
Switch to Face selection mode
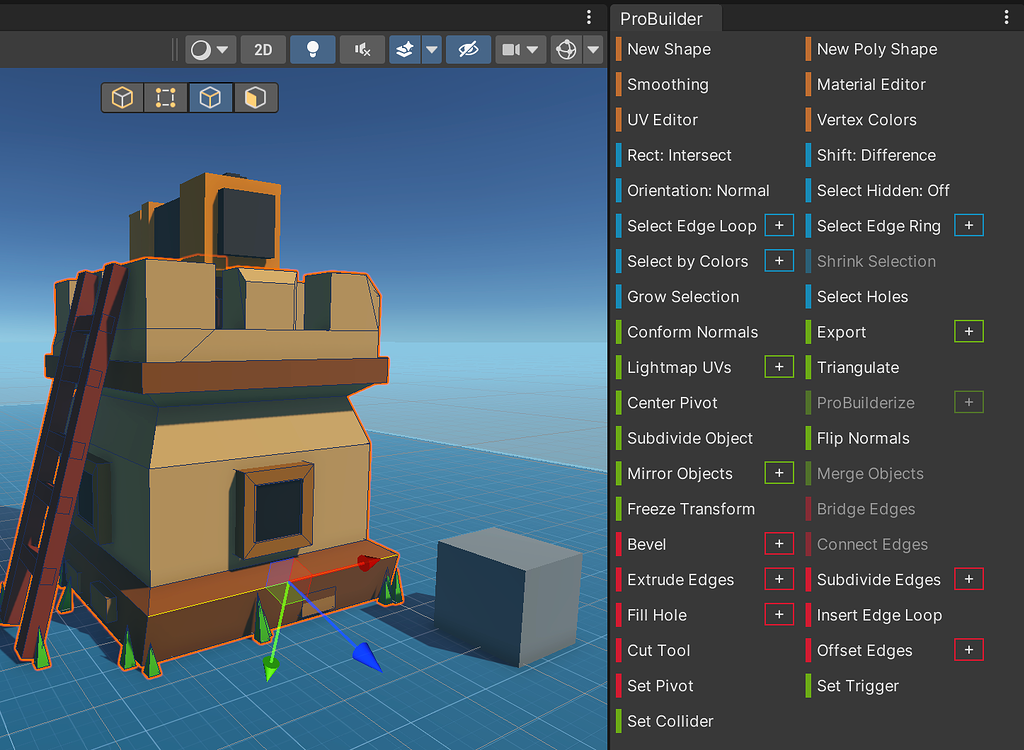253,97
